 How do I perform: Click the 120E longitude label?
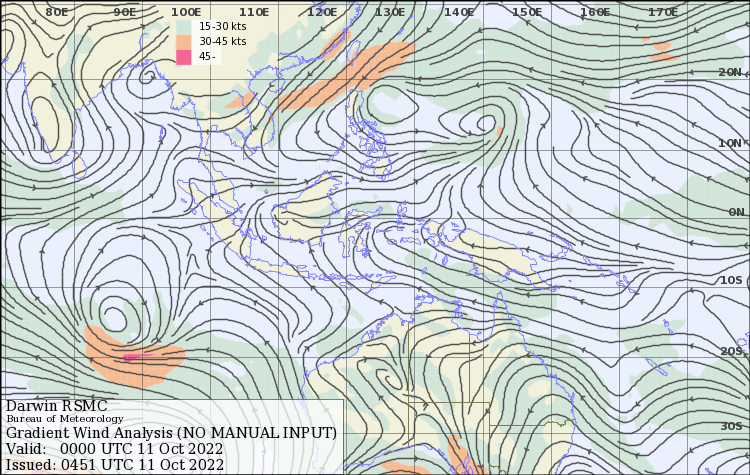pyautogui.click(x=322, y=12)
